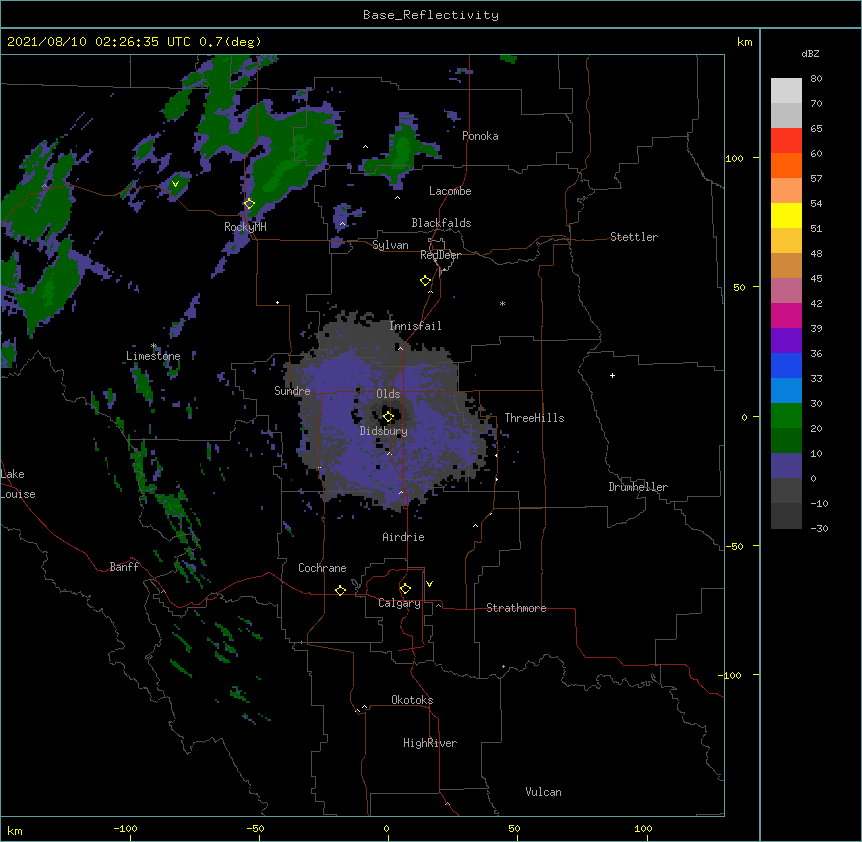Image resolution: width=862 pixels, height=842 pixels.
Task: Click the yellow diamond marker above the Calgary label
Action: pos(405,589)
